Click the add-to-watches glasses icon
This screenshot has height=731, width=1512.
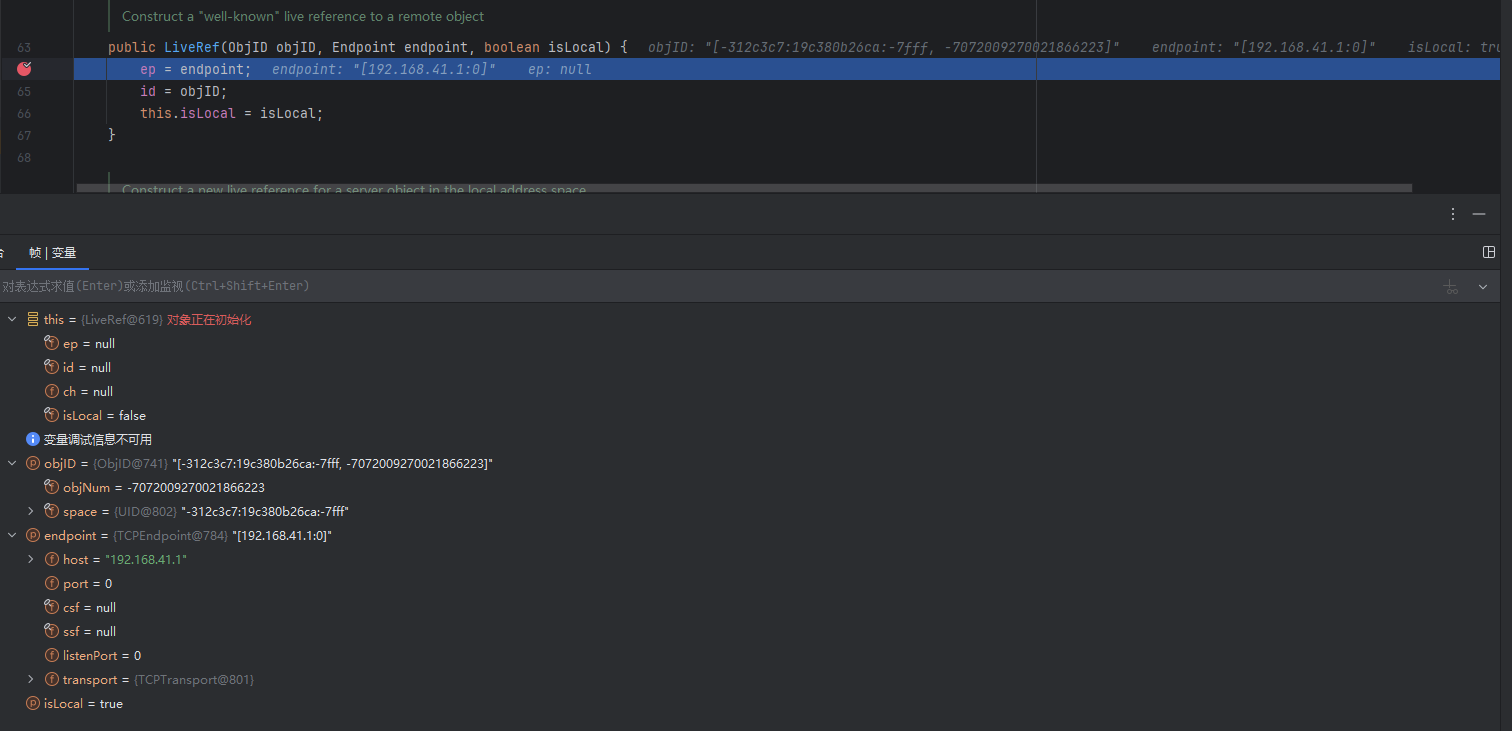point(1451,287)
